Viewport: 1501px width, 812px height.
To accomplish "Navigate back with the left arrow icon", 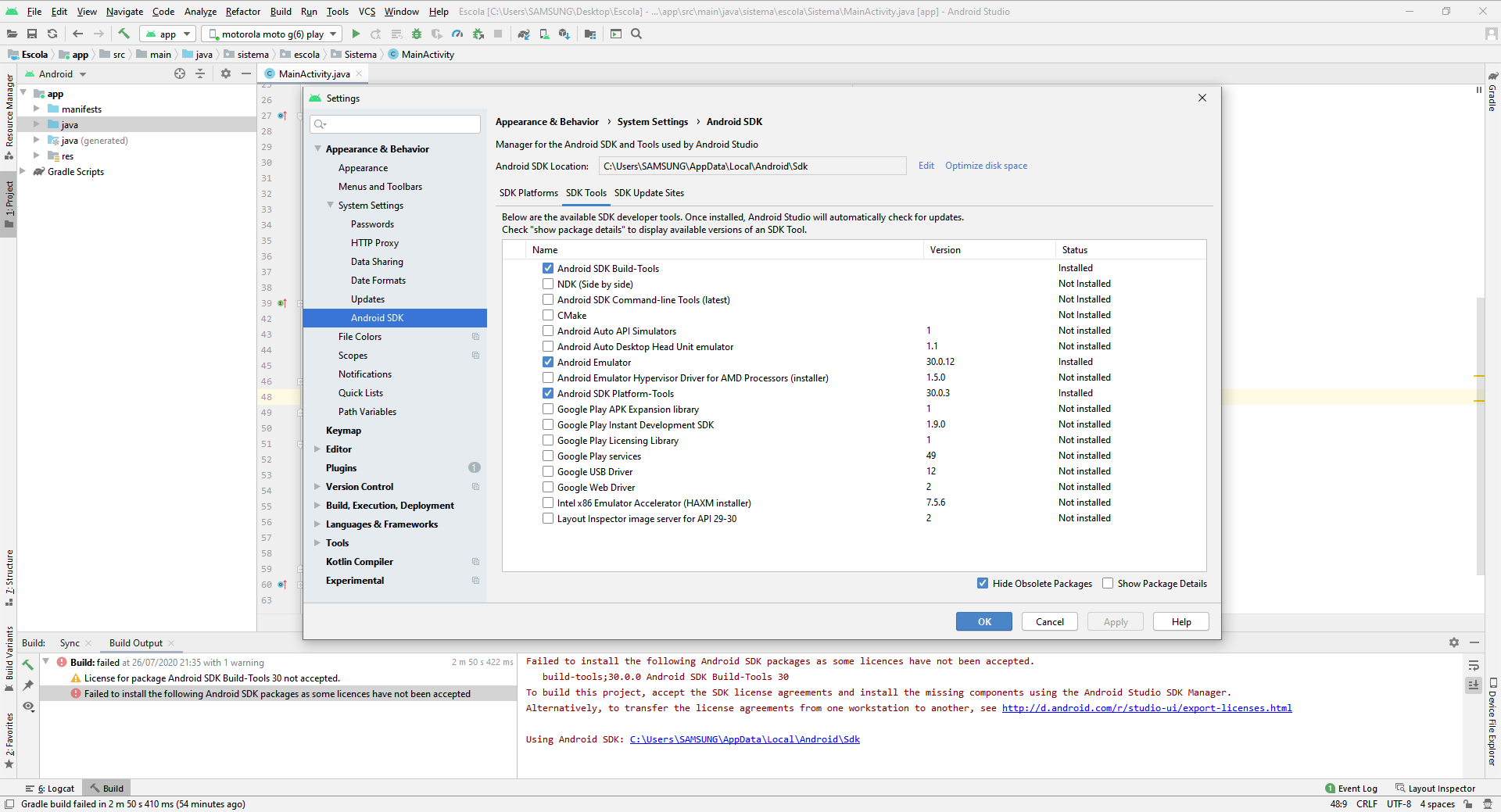I will tap(77, 34).
